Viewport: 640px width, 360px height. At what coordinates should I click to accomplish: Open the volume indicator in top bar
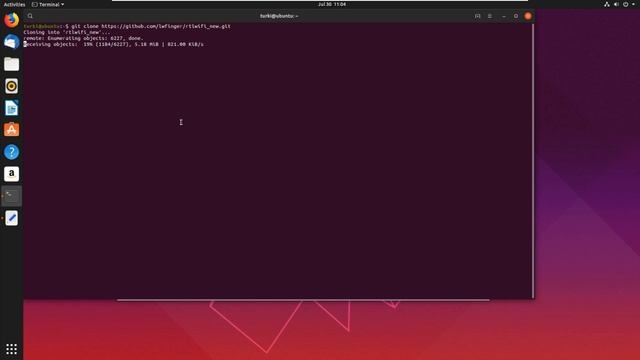pyautogui.click(x=616, y=4)
